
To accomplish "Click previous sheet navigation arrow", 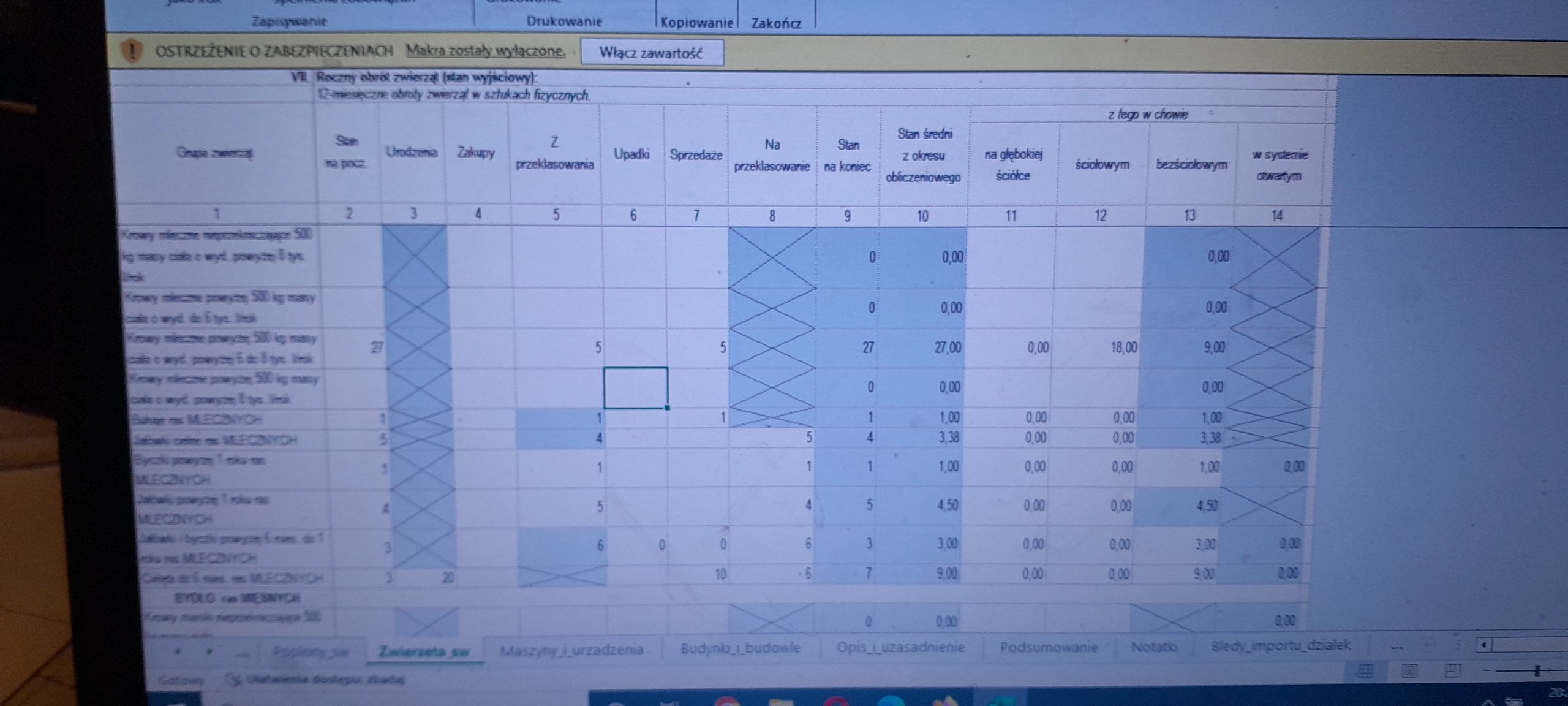I will tap(178, 651).
